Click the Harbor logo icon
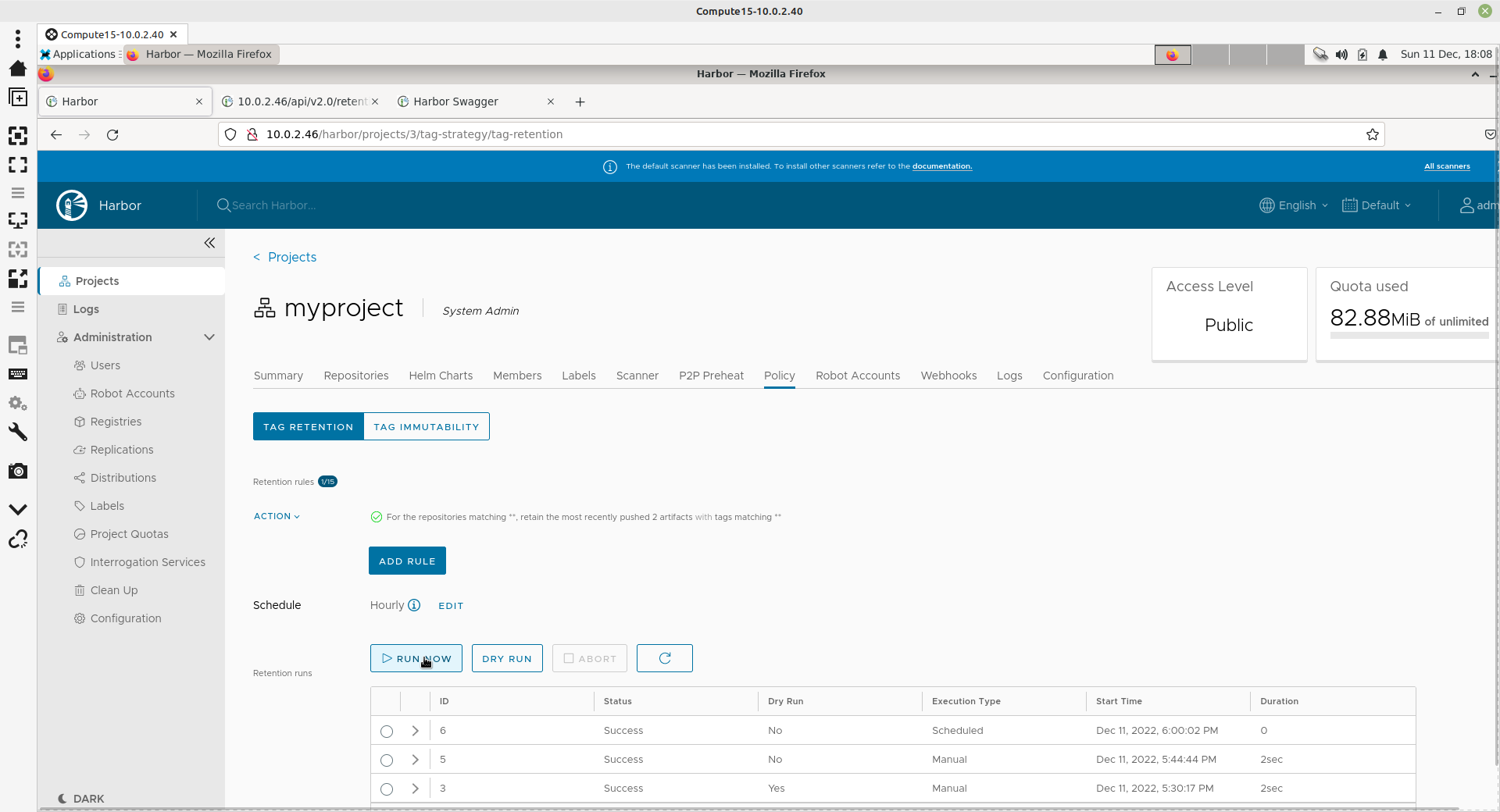Screen dimensions: 1500x812 click(72, 205)
